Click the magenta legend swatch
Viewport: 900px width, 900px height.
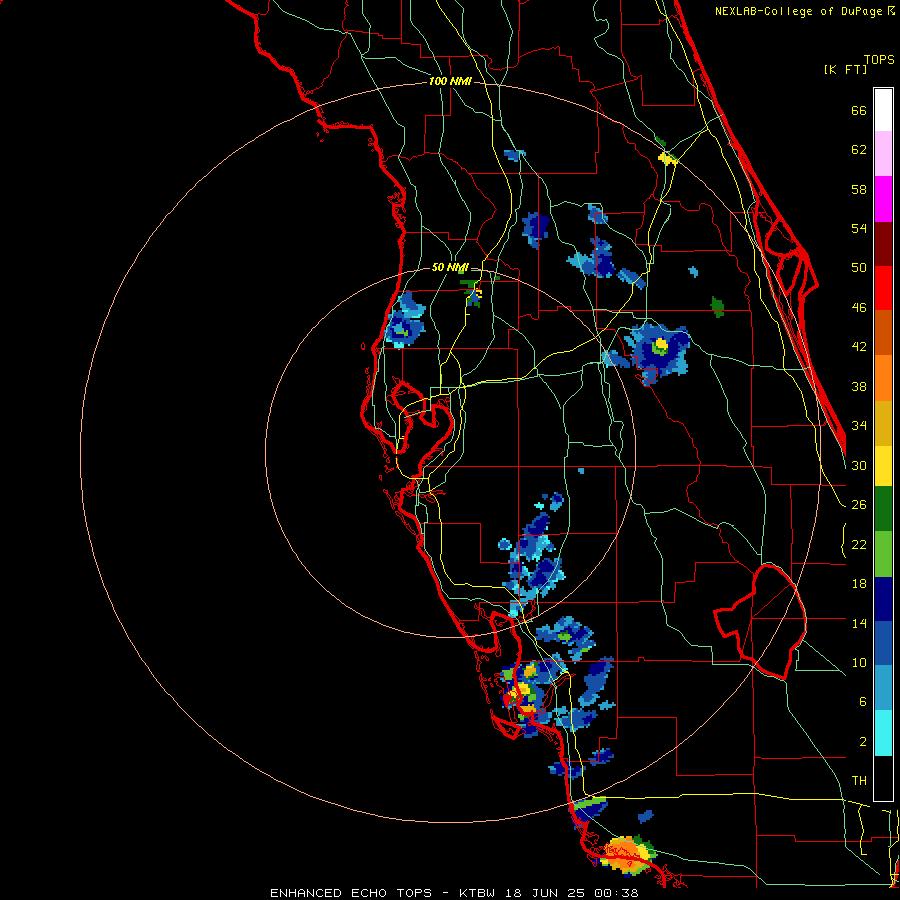coord(883,199)
